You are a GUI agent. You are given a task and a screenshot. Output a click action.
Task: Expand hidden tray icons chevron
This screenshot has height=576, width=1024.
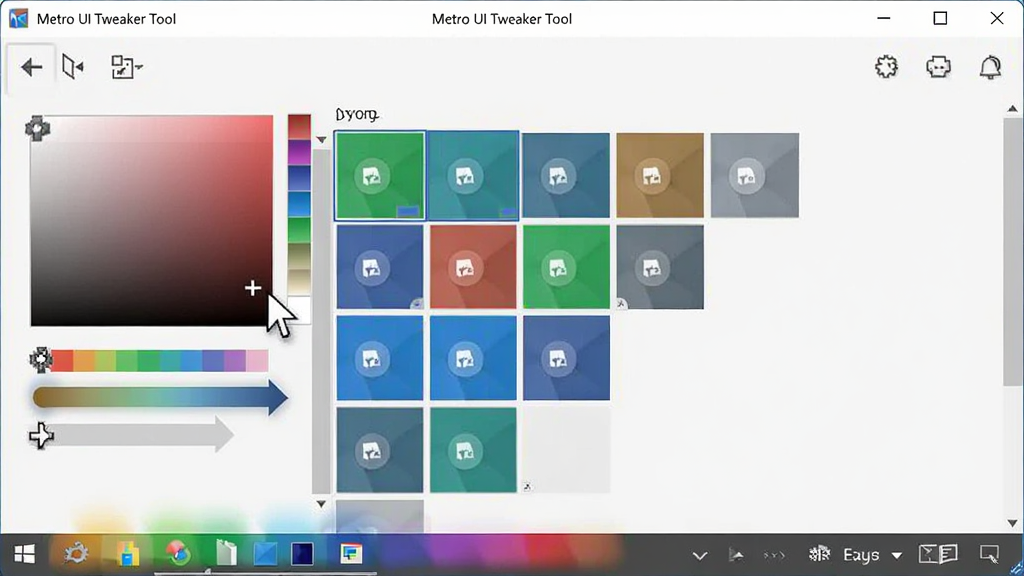coord(699,556)
